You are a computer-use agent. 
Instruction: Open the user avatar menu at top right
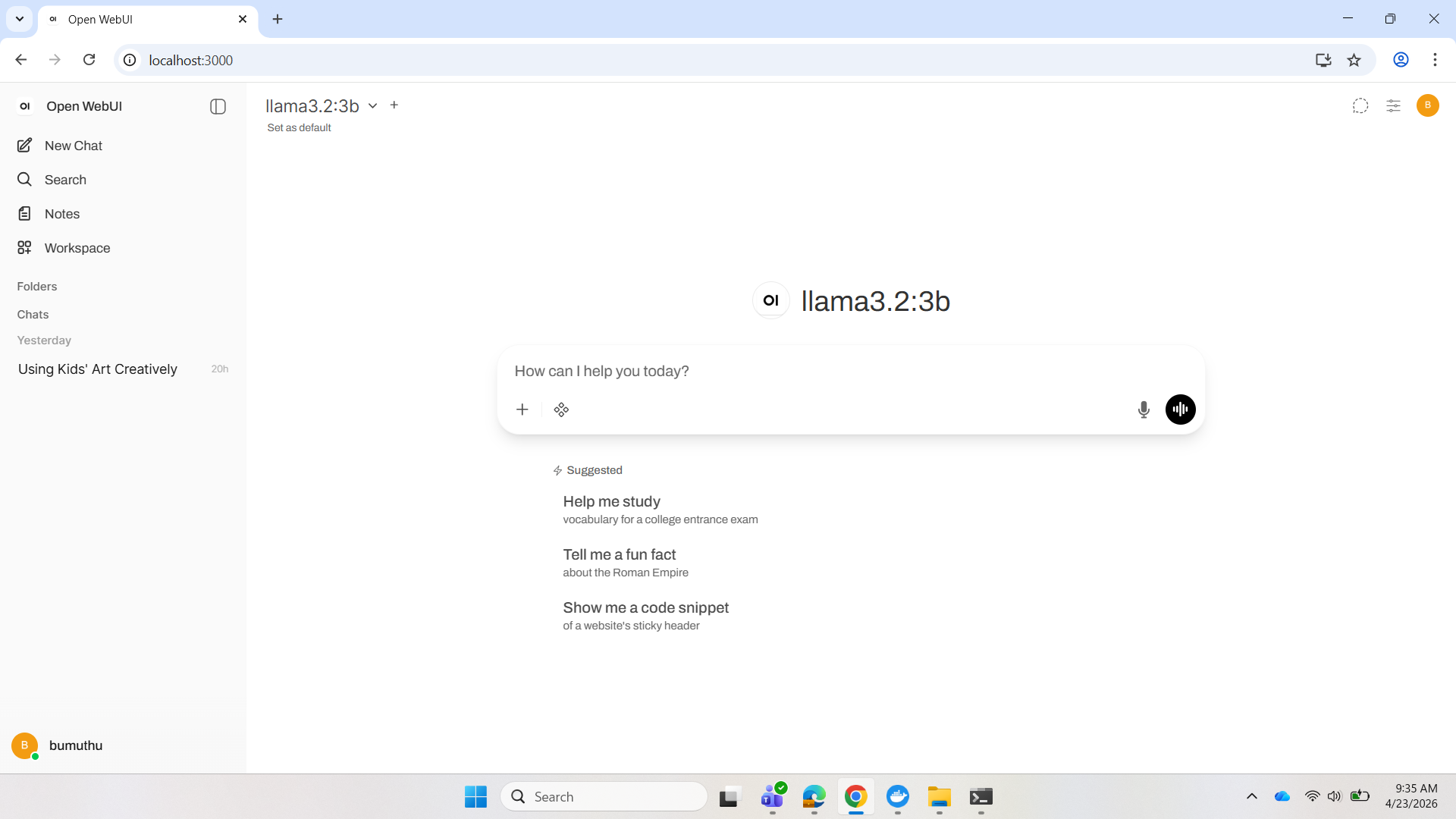[x=1428, y=105]
